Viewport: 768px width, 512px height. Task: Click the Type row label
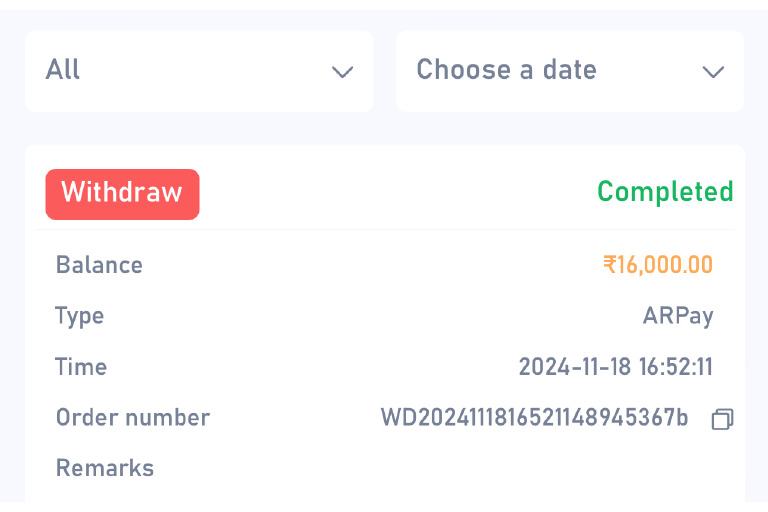pyautogui.click(x=80, y=316)
